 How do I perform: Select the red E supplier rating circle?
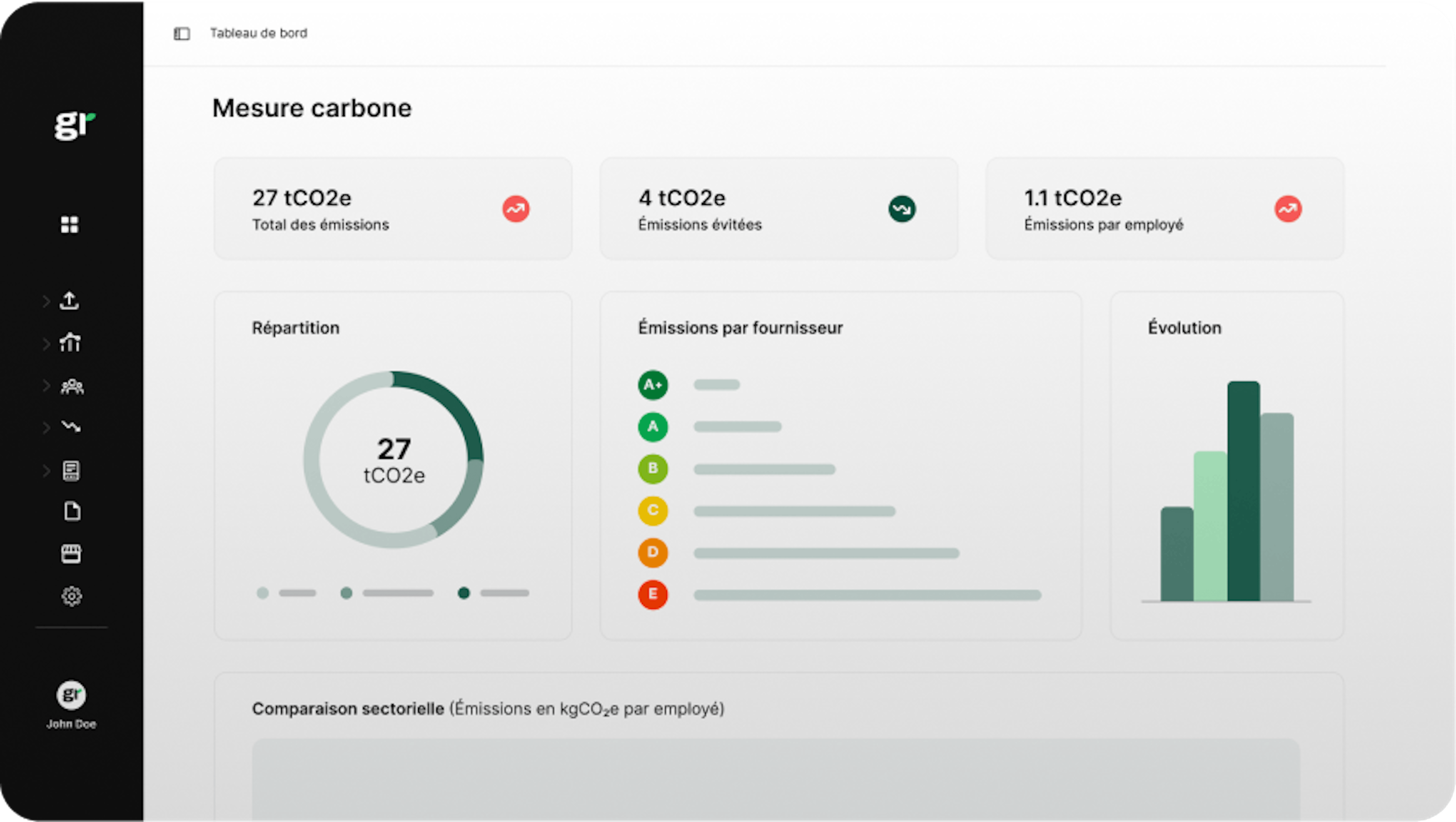click(653, 594)
